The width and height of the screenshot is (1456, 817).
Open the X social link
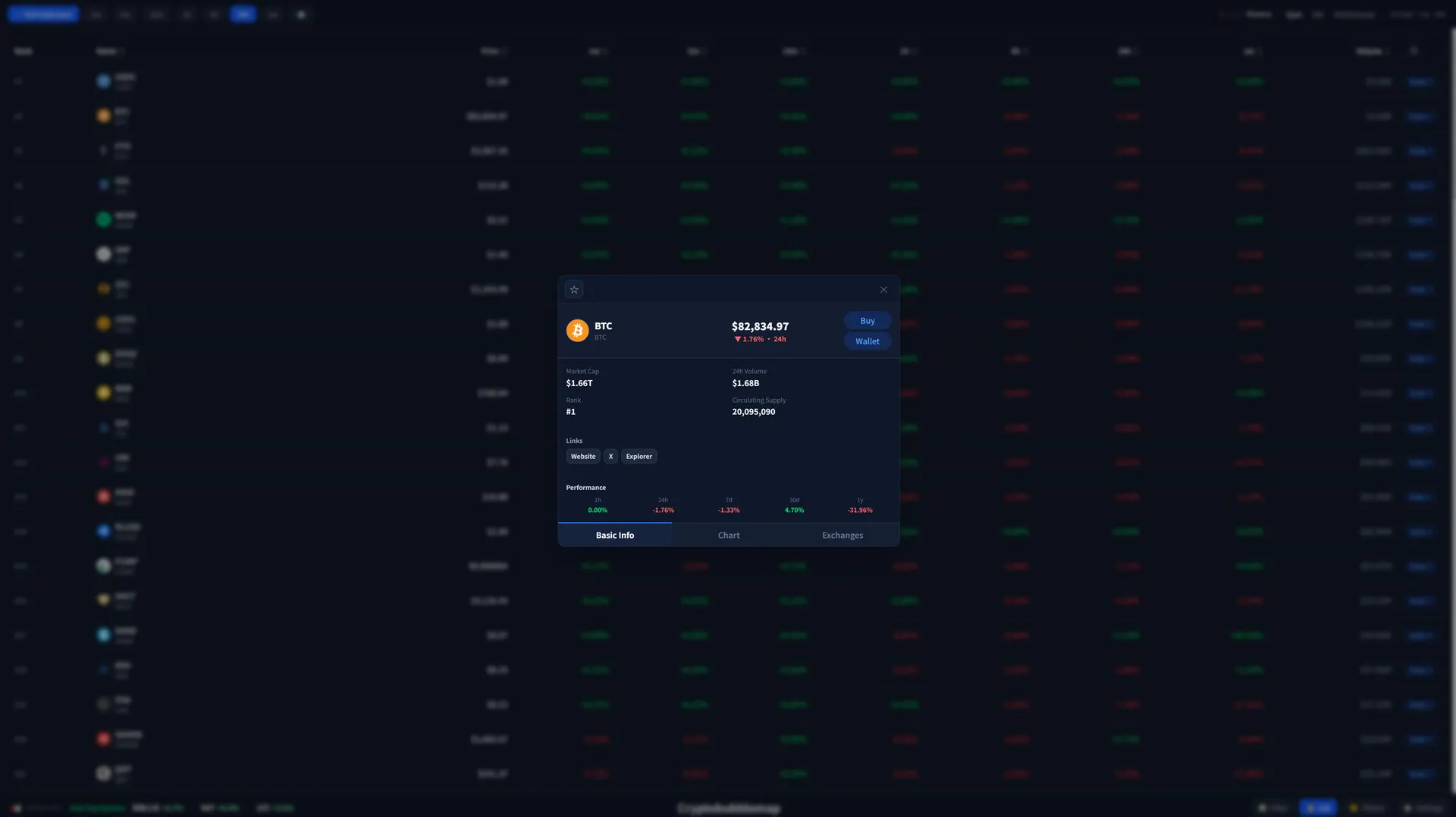610,457
